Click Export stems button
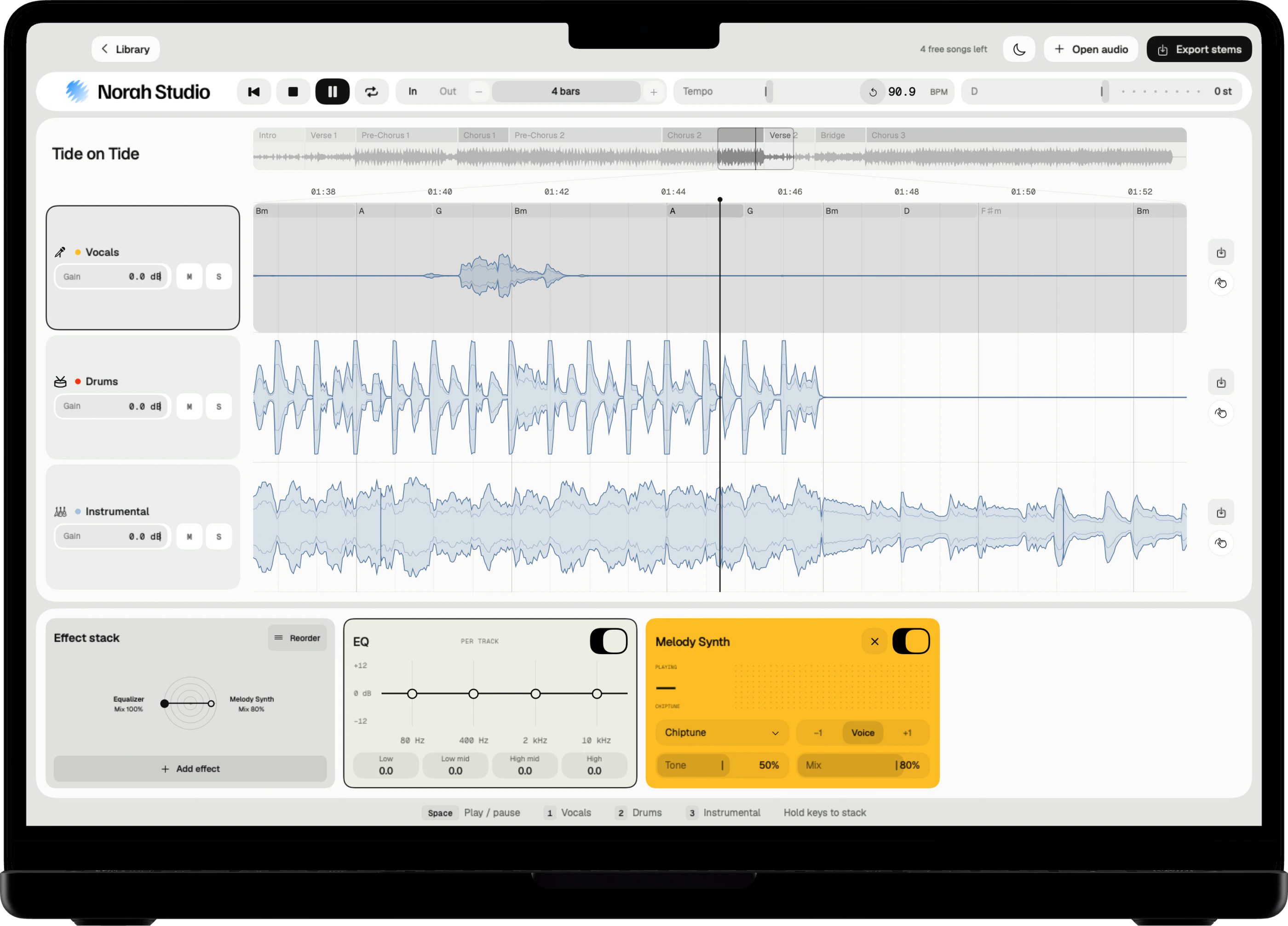The width and height of the screenshot is (1288, 926). [1199, 49]
